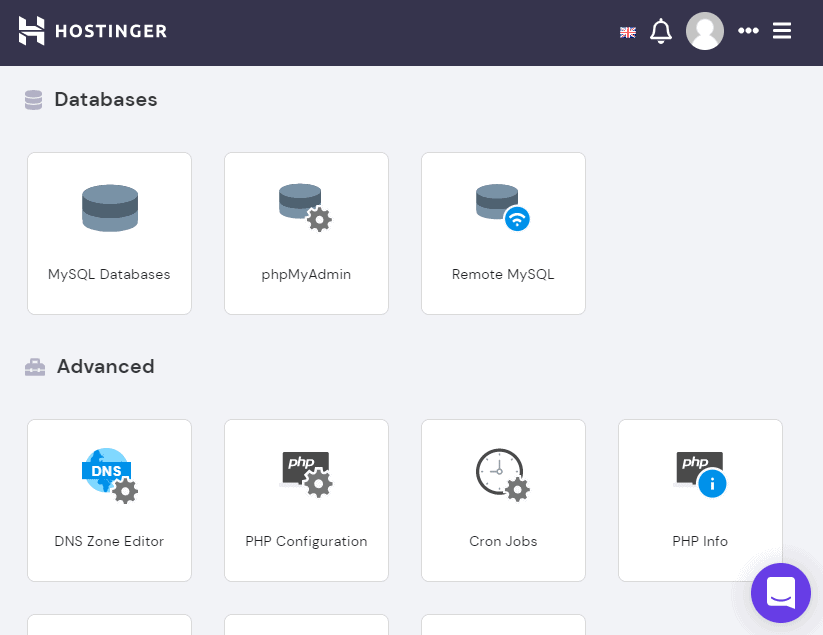Click the Databases section icon
The height and width of the screenshot is (635, 823).
[x=33, y=99]
